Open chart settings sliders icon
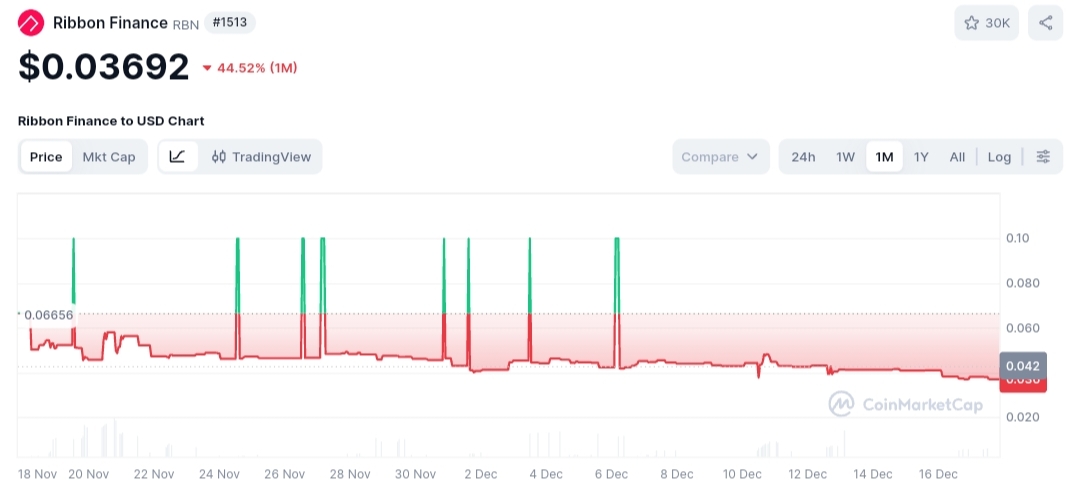This screenshot has height=504, width=1080. coord(1043,156)
